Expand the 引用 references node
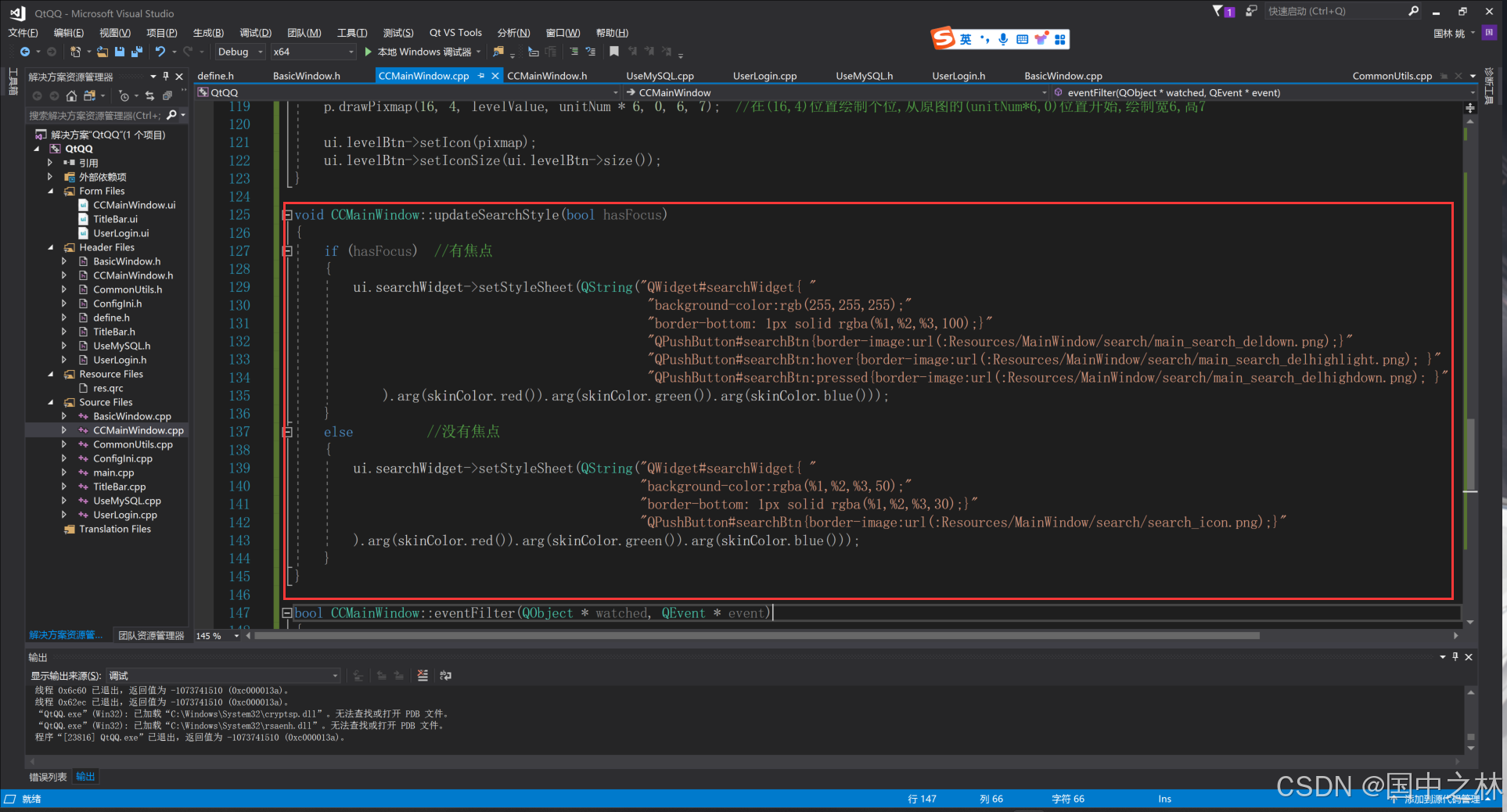 [x=51, y=163]
